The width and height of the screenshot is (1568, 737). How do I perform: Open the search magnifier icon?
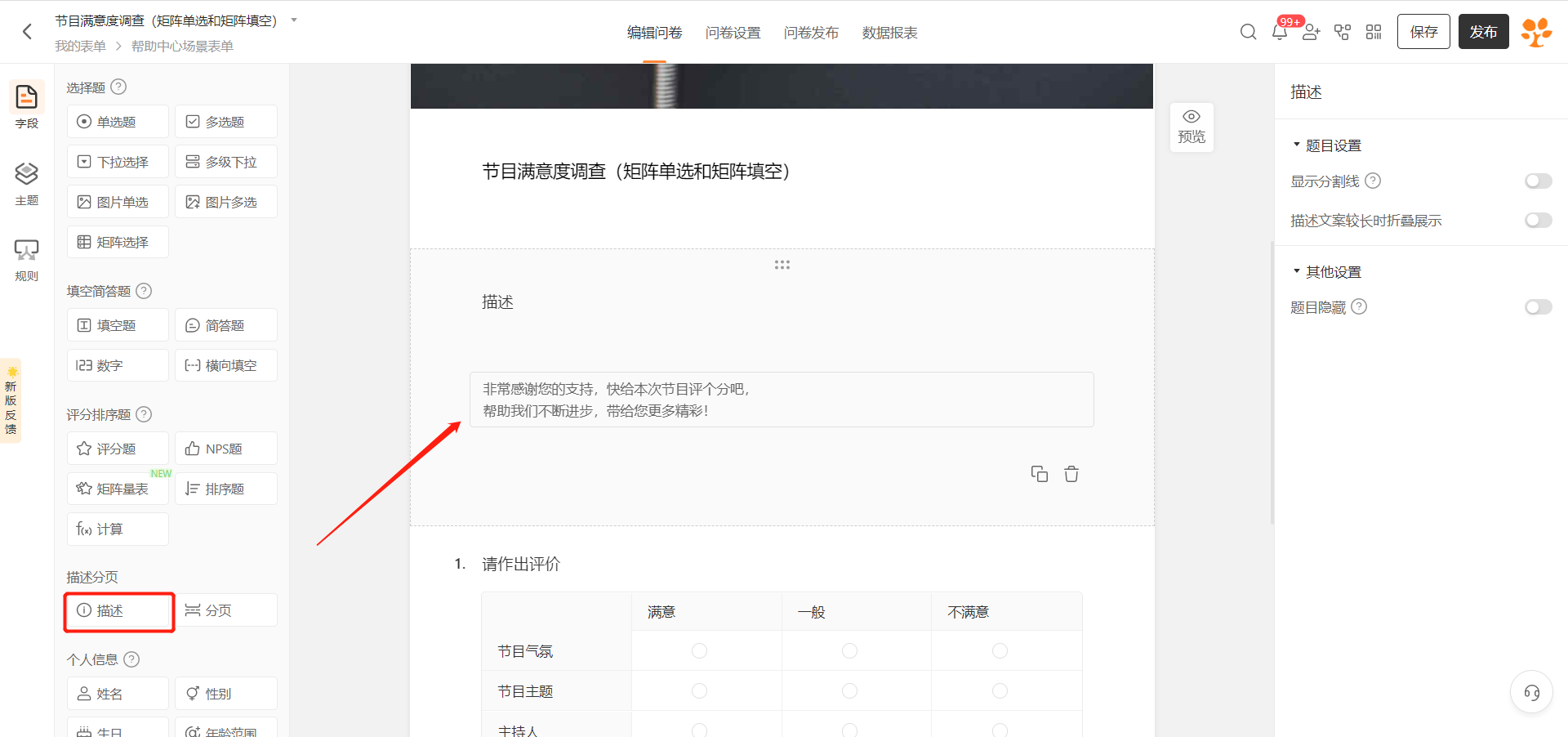coord(1248,32)
